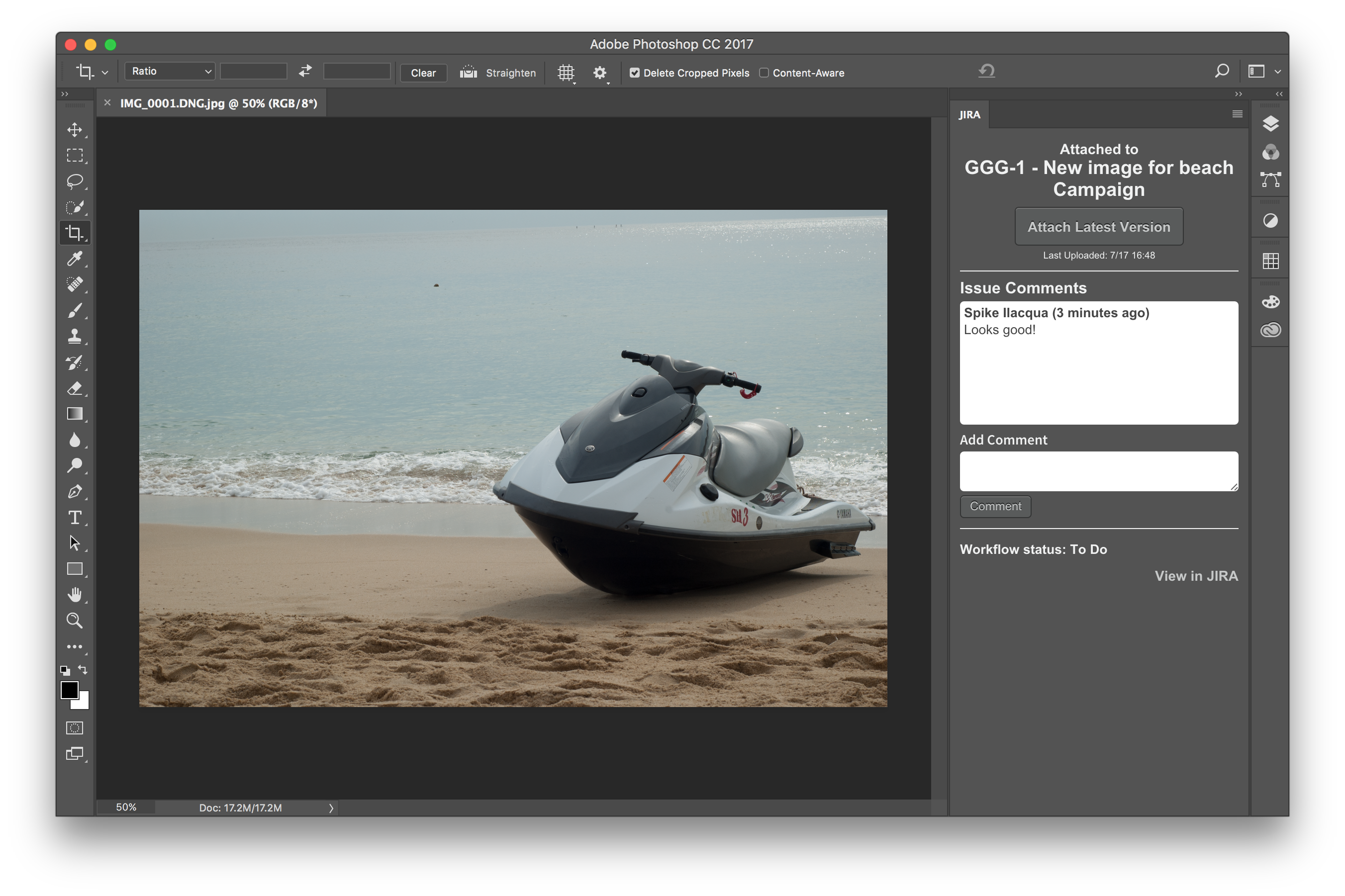Viewport: 1345px width, 896px height.
Task: Click Attach Latest Version button
Action: click(x=1098, y=227)
